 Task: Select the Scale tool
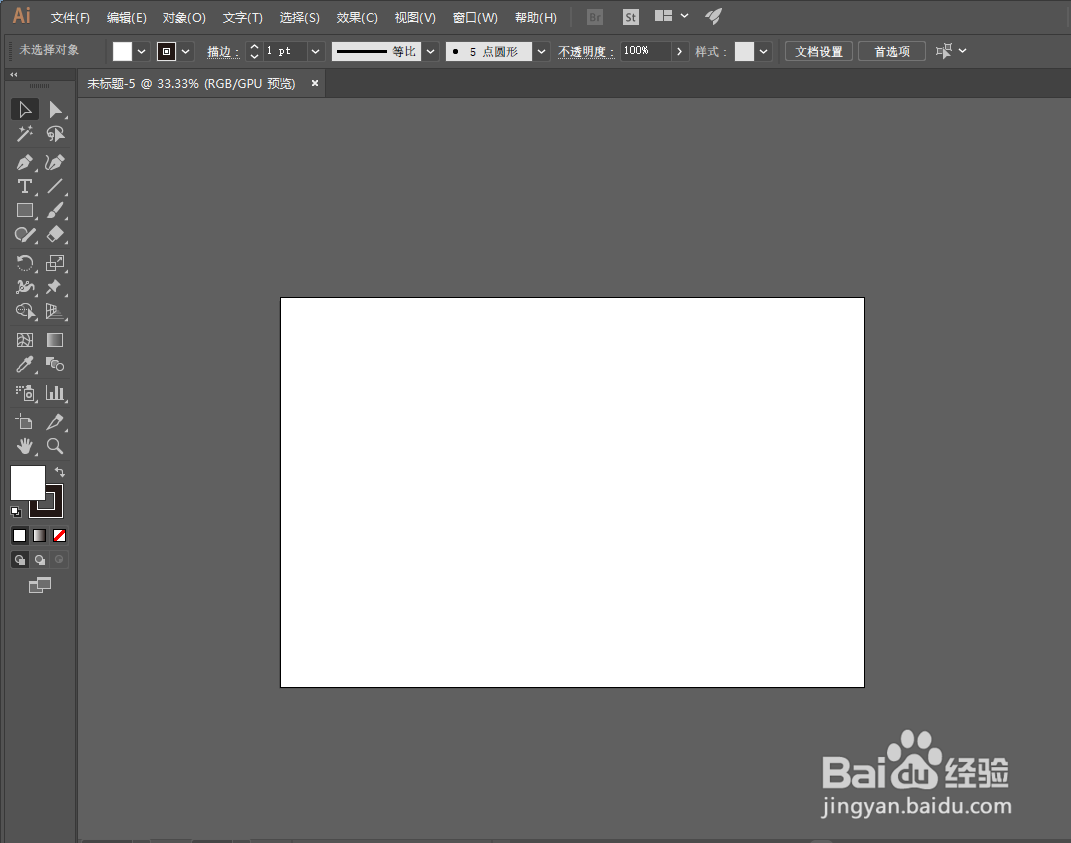point(55,263)
